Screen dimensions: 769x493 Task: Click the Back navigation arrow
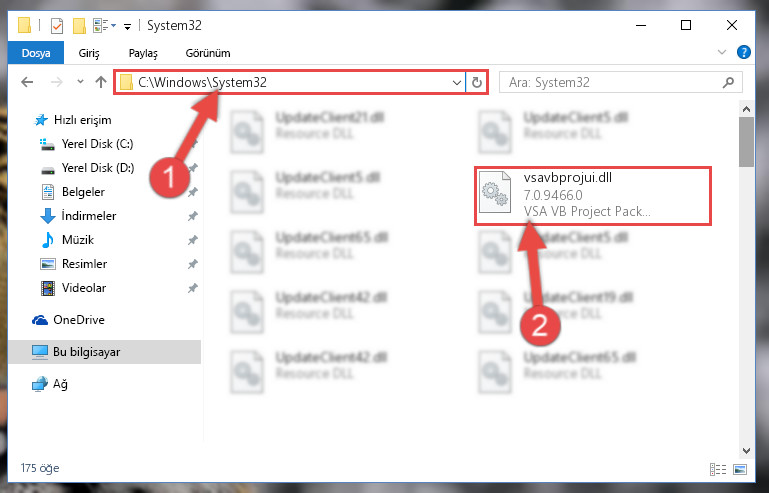pyautogui.click(x=27, y=82)
